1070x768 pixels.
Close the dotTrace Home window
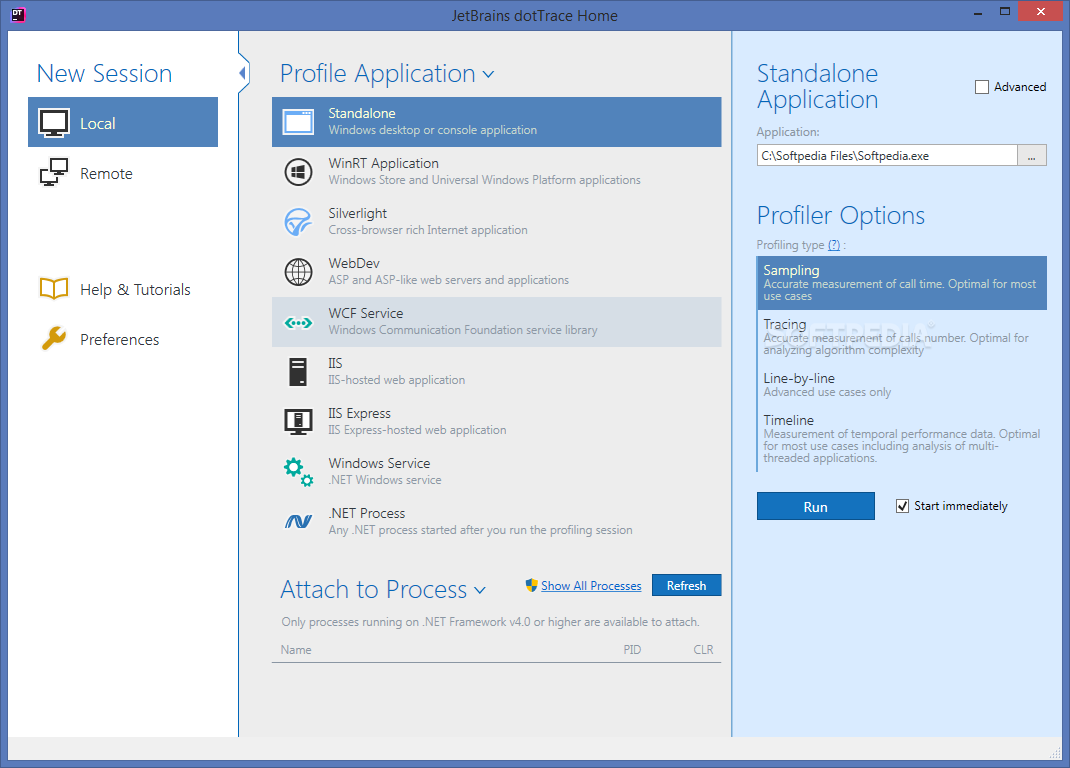(1041, 12)
